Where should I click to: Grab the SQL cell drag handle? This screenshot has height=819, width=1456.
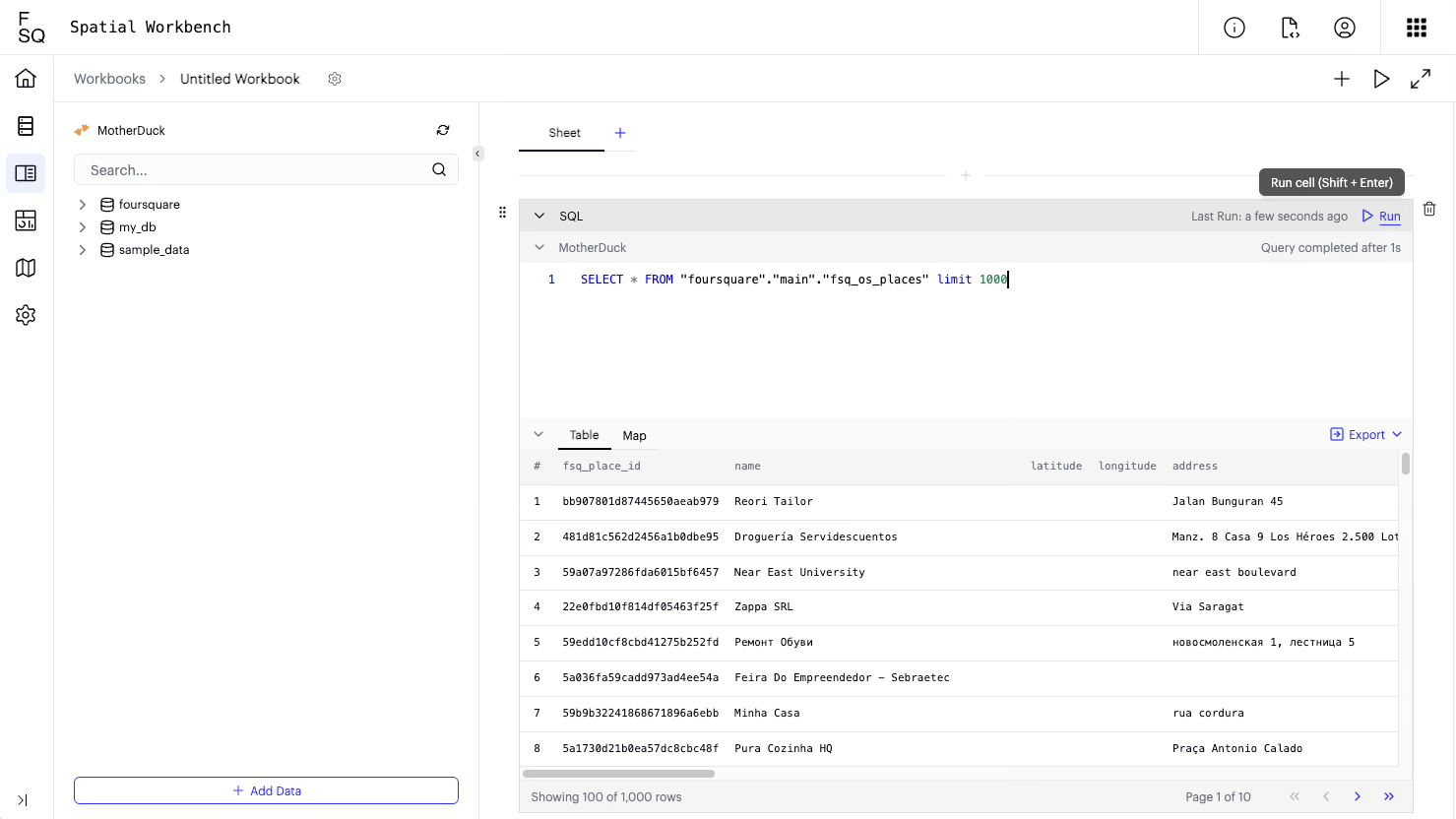click(502, 212)
